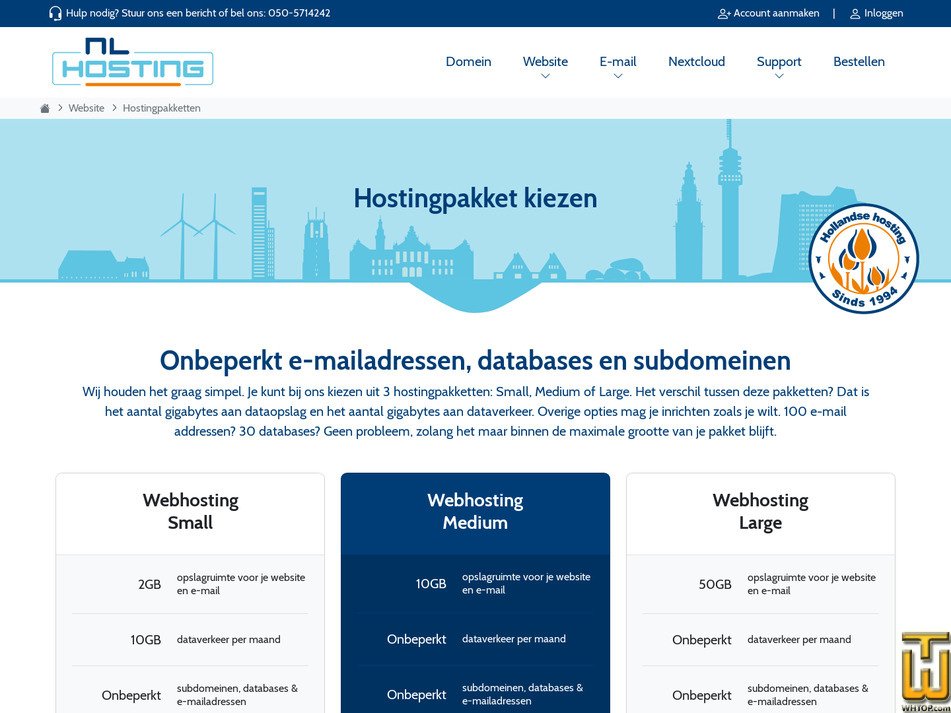Expand the Support menu chevron
This screenshot has width=951, height=713.
(x=779, y=76)
